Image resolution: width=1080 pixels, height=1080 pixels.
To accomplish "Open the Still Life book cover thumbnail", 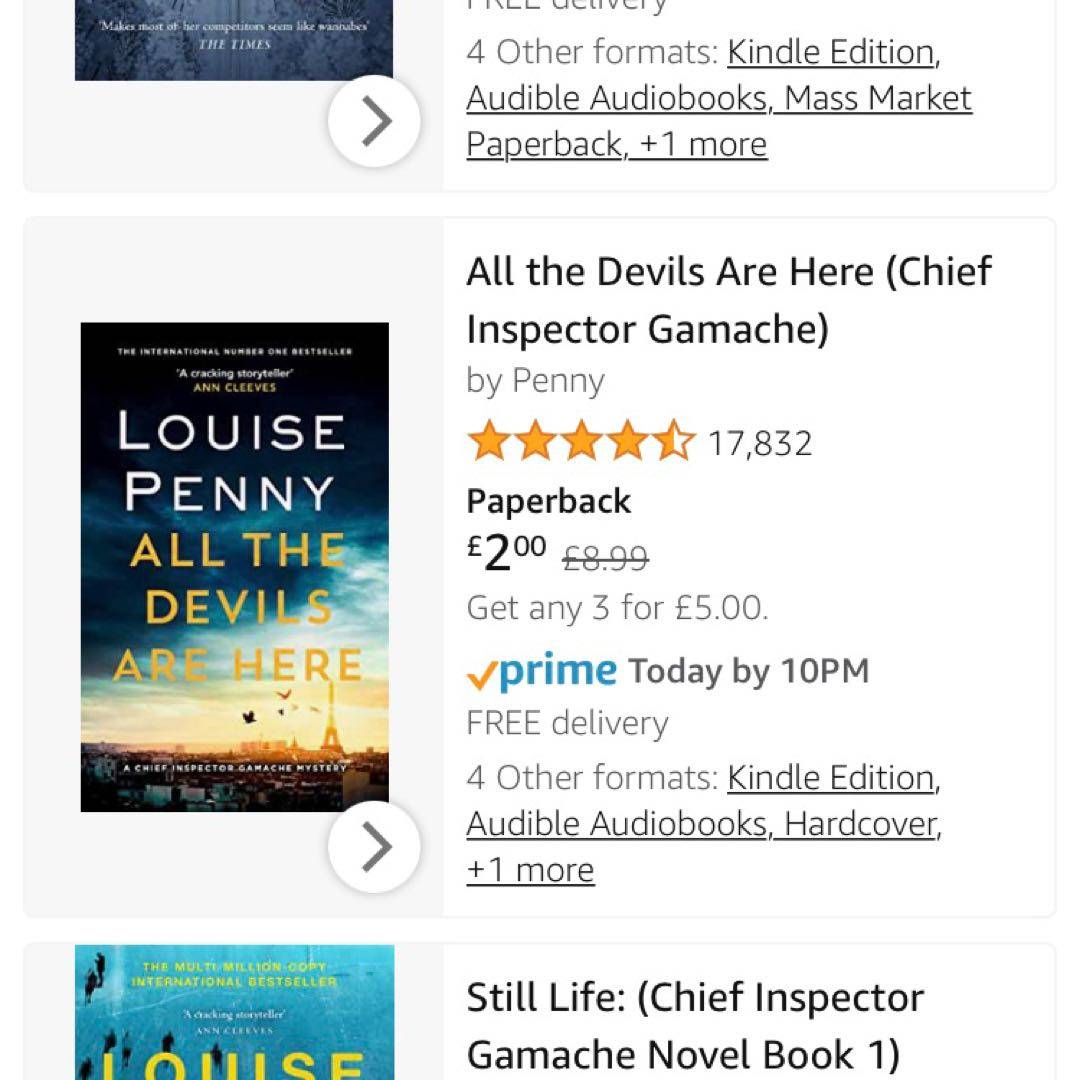I will pyautogui.click(x=234, y=1012).
